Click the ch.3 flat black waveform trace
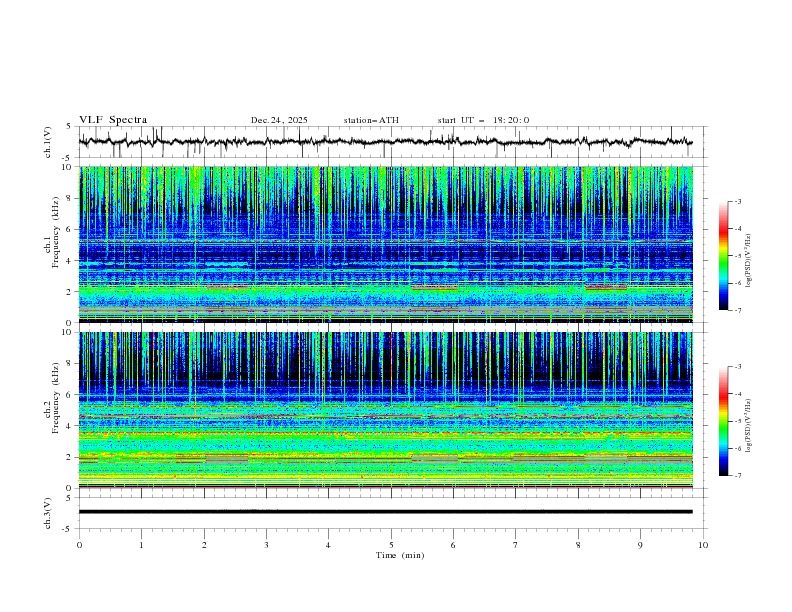The image size is (792, 612). [x=385, y=512]
